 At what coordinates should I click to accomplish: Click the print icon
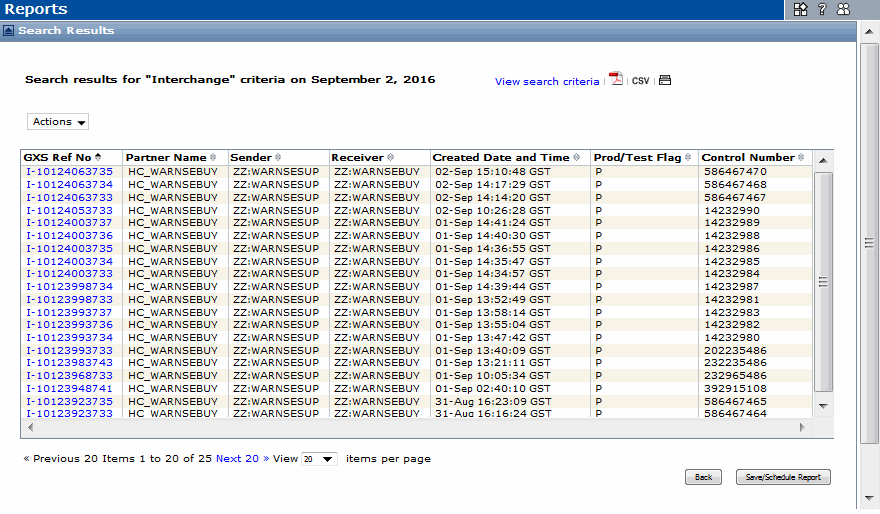(x=665, y=80)
